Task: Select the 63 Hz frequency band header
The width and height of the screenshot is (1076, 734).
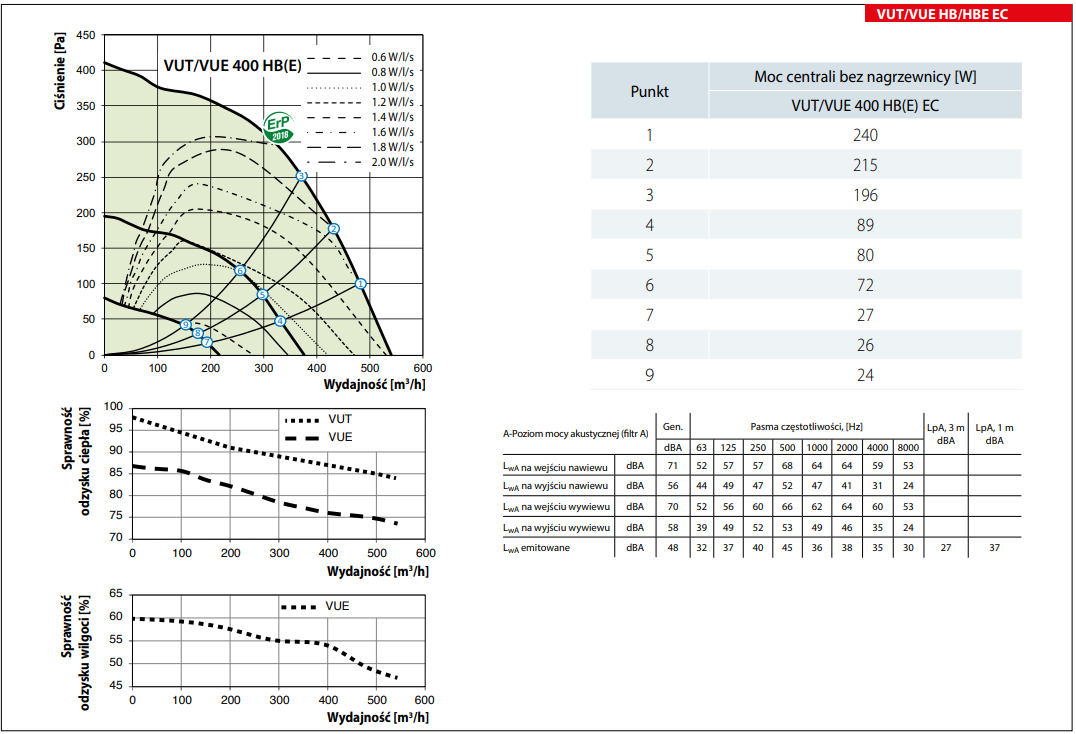Action: point(701,447)
